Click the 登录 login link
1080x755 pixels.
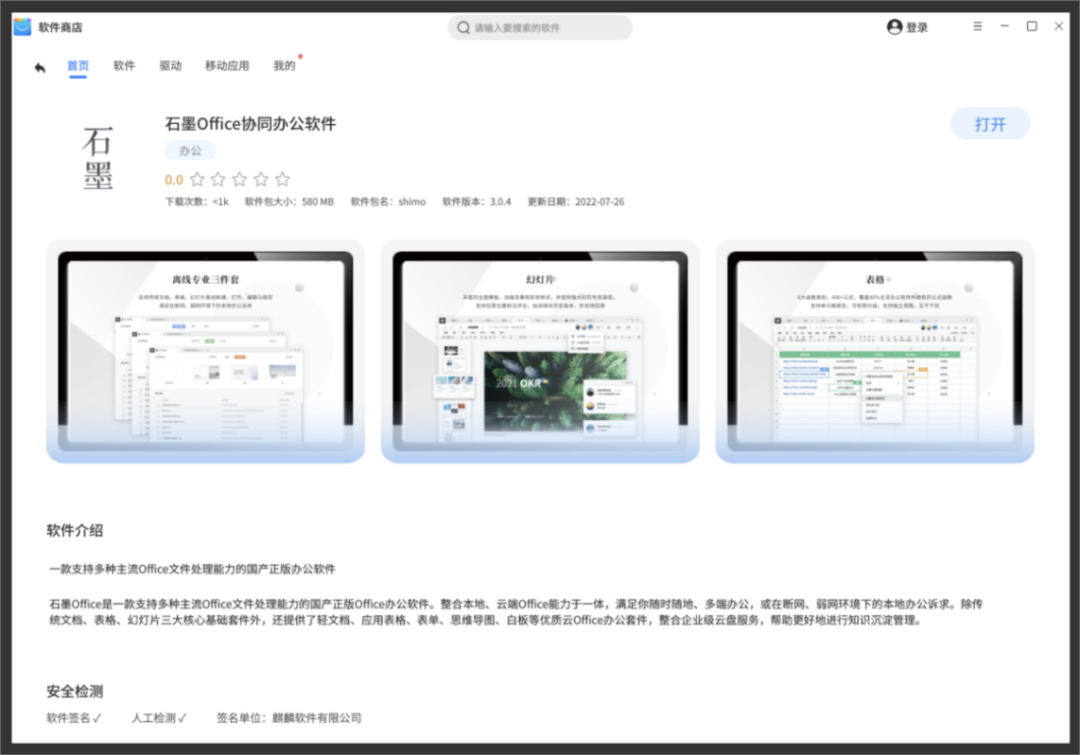[x=917, y=28]
